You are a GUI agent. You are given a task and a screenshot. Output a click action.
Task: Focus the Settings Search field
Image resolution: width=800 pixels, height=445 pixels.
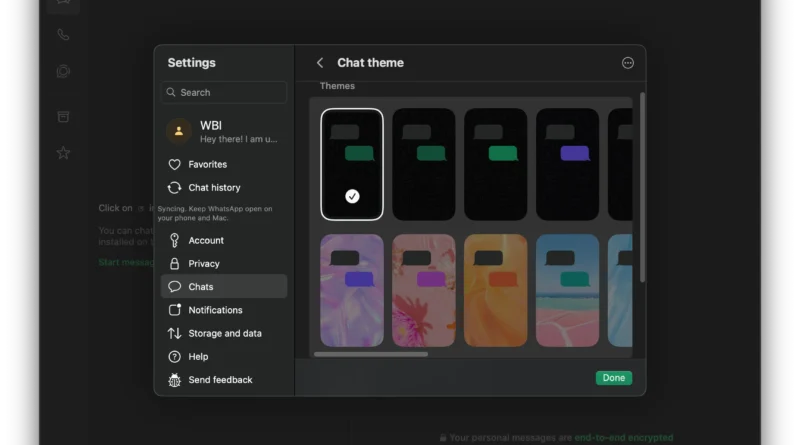224,92
